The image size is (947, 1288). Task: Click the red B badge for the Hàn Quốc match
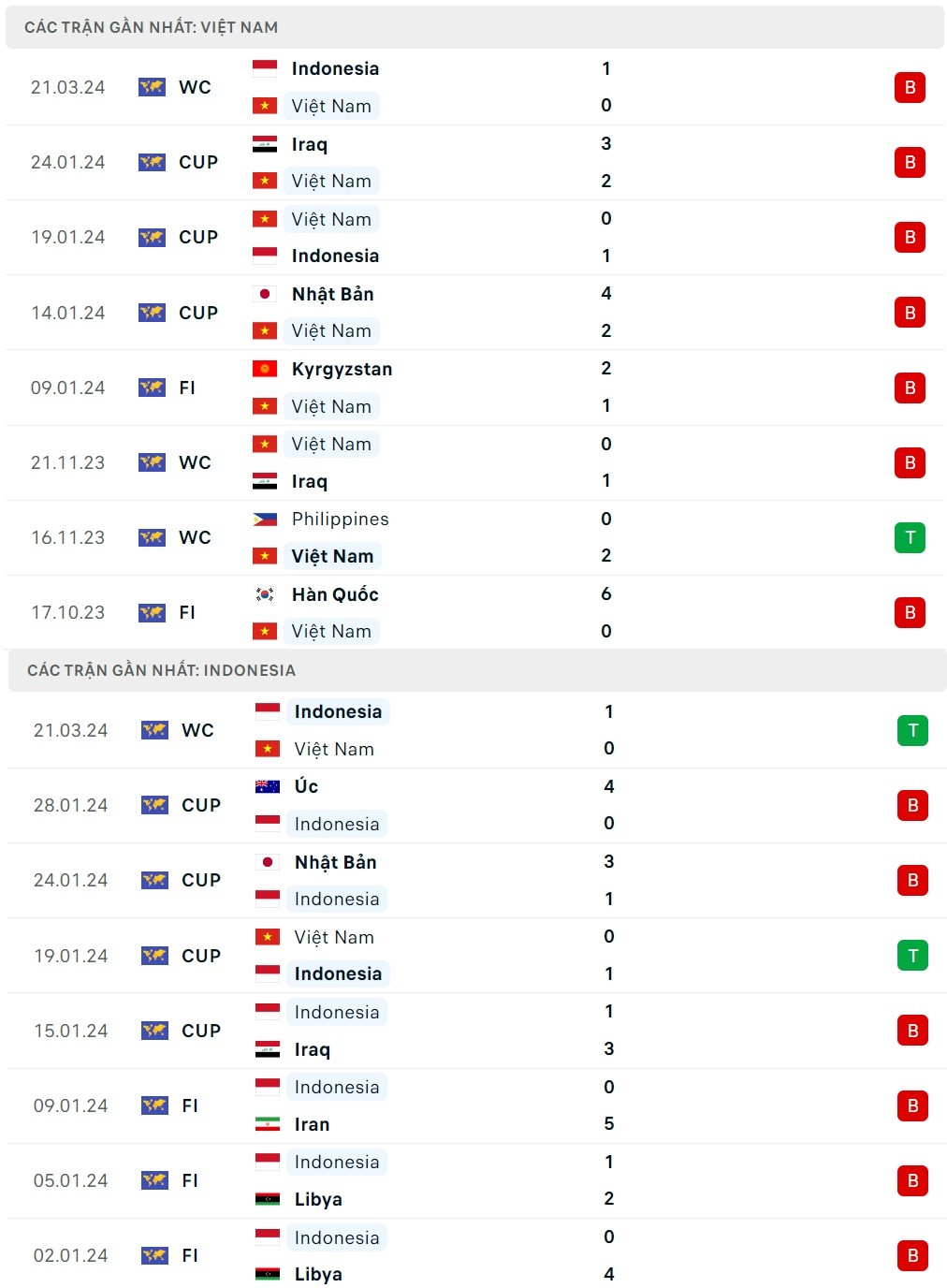coord(910,612)
